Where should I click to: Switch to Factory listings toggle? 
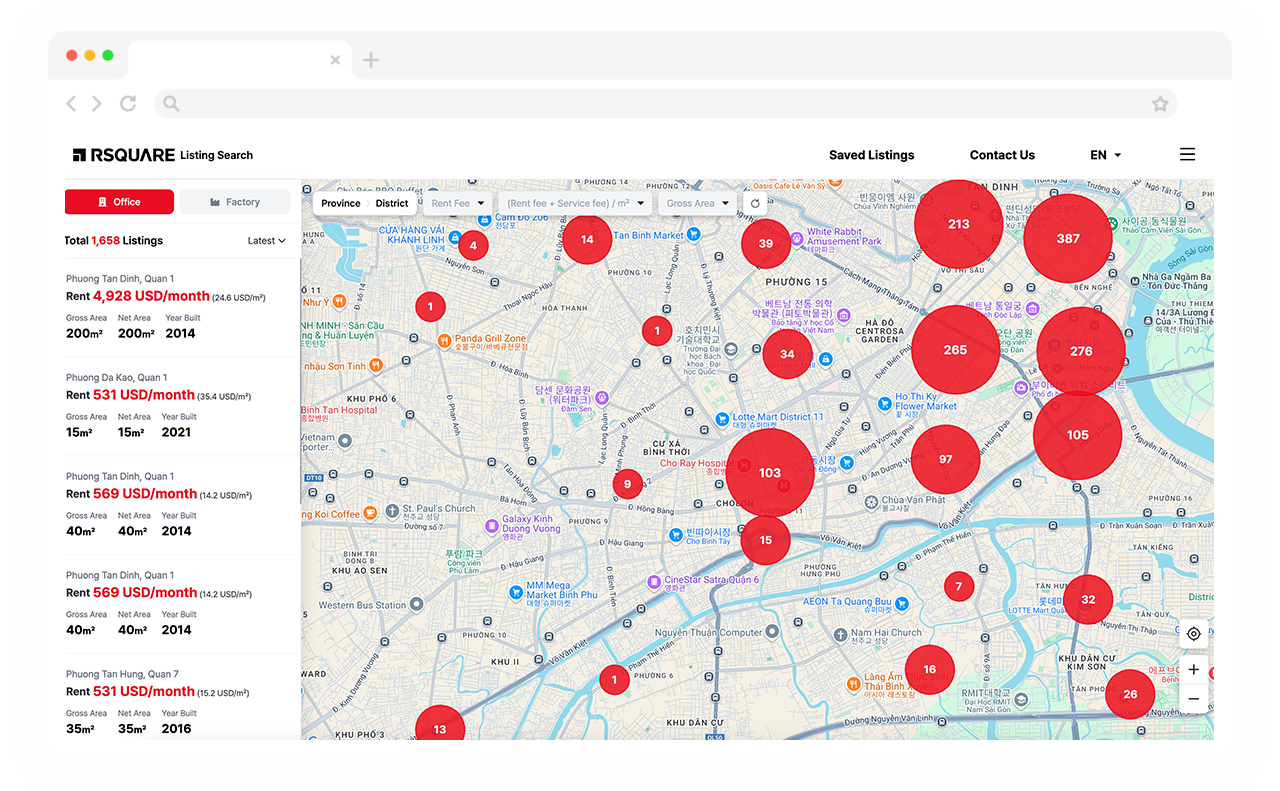pos(235,202)
